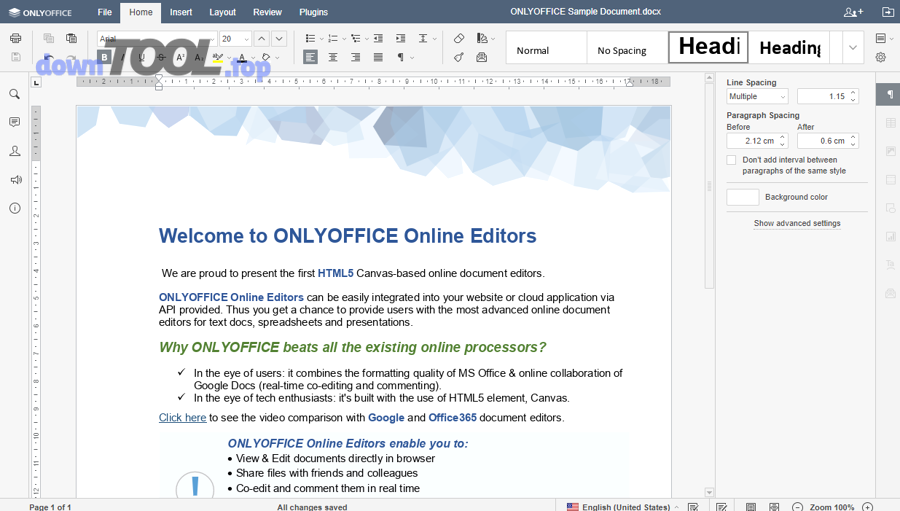Click the Zoom in plus button
The height and width of the screenshot is (511, 900).
pos(868,507)
